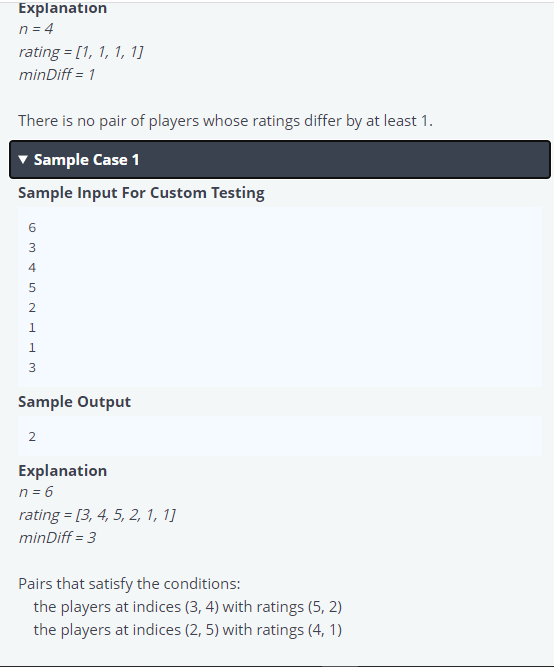Click the Sample Output heading
The width and height of the screenshot is (554, 667).
pyautogui.click(x=74, y=402)
